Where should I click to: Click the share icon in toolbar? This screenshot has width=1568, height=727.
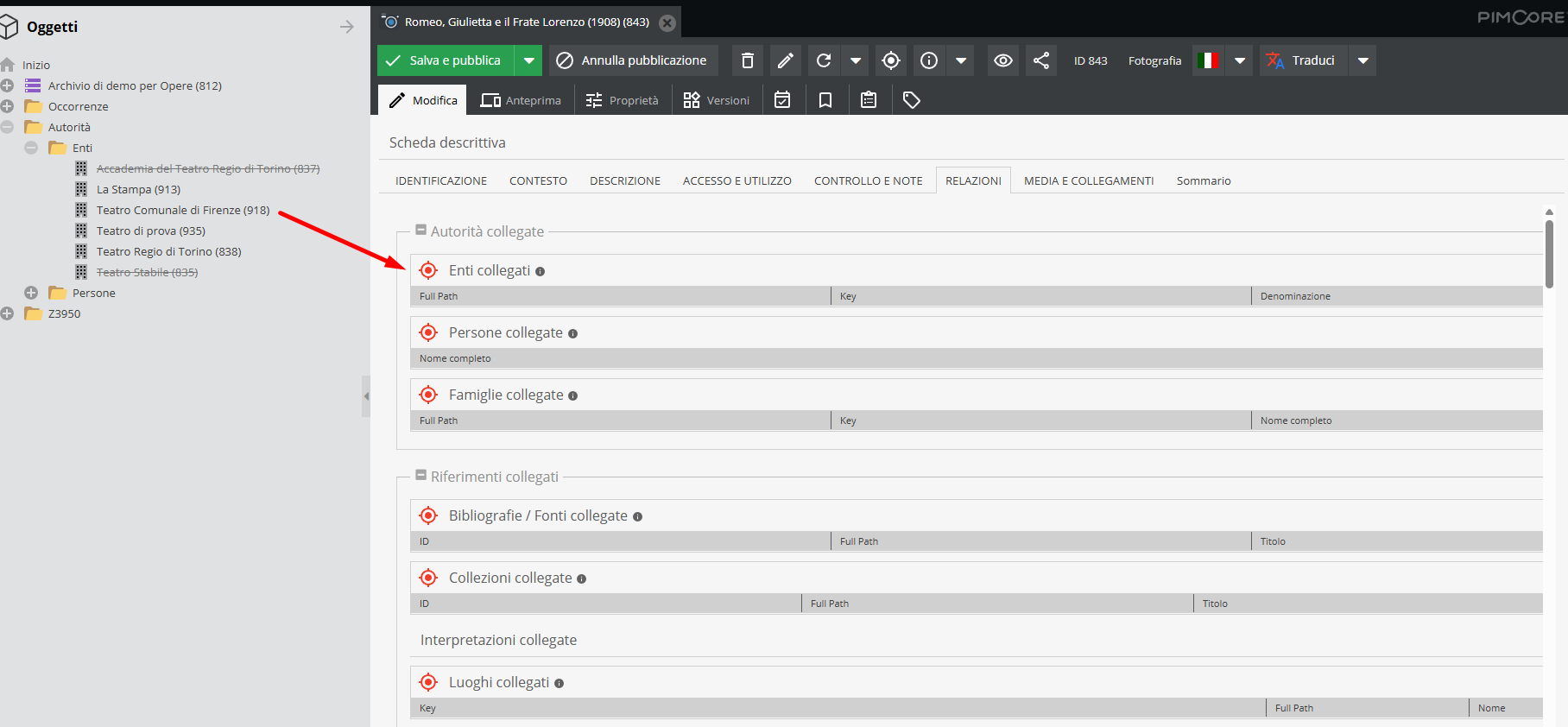click(1041, 60)
